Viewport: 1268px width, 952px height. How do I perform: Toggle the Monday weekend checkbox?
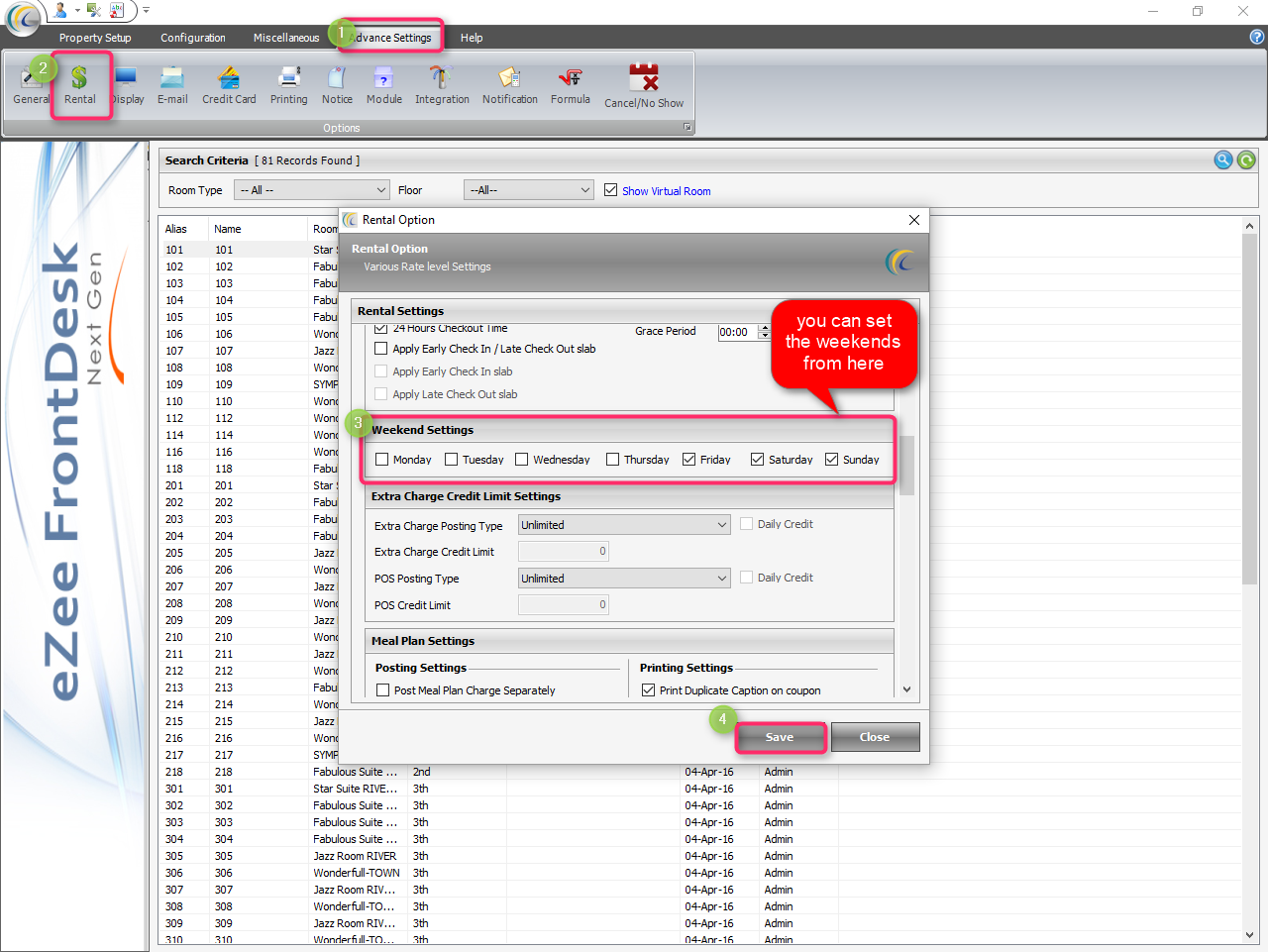coord(381,460)
